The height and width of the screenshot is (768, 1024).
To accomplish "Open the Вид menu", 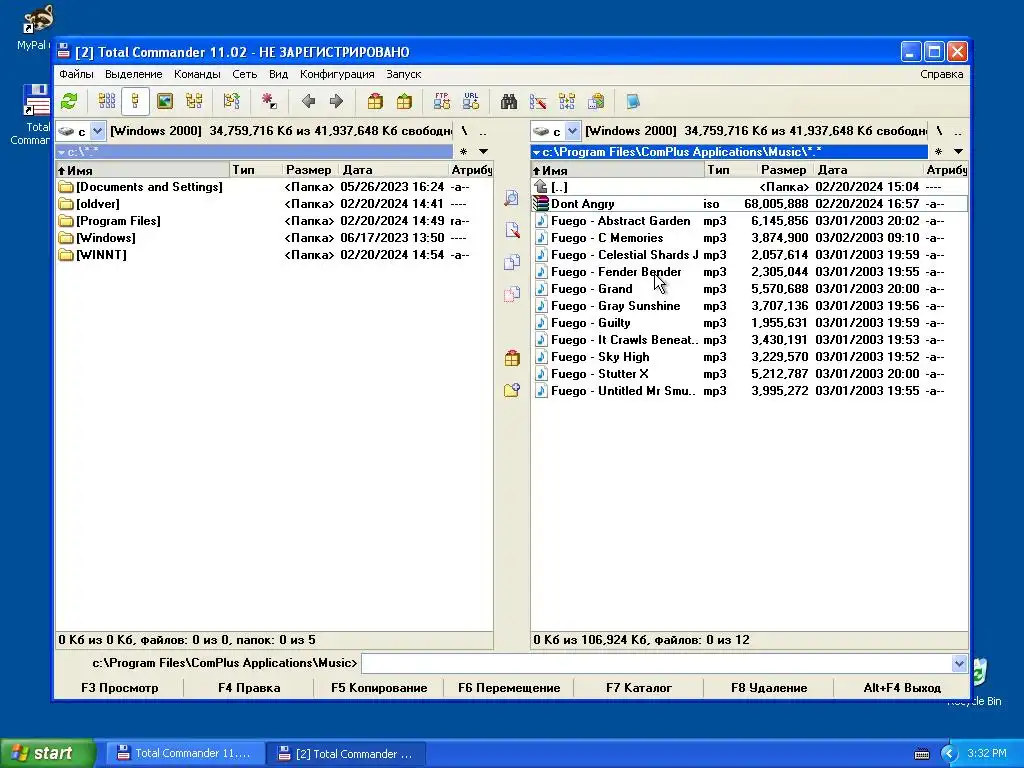I will pos(278,74).
